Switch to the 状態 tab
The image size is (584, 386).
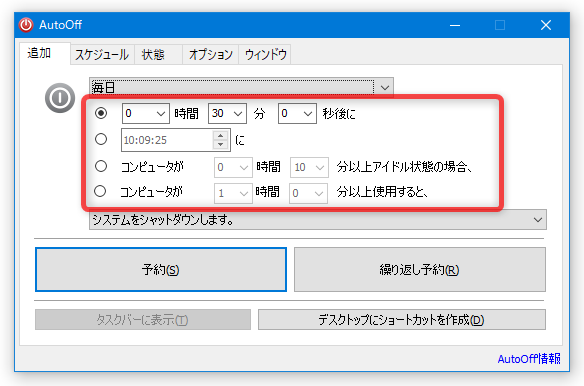coord(158,55)
